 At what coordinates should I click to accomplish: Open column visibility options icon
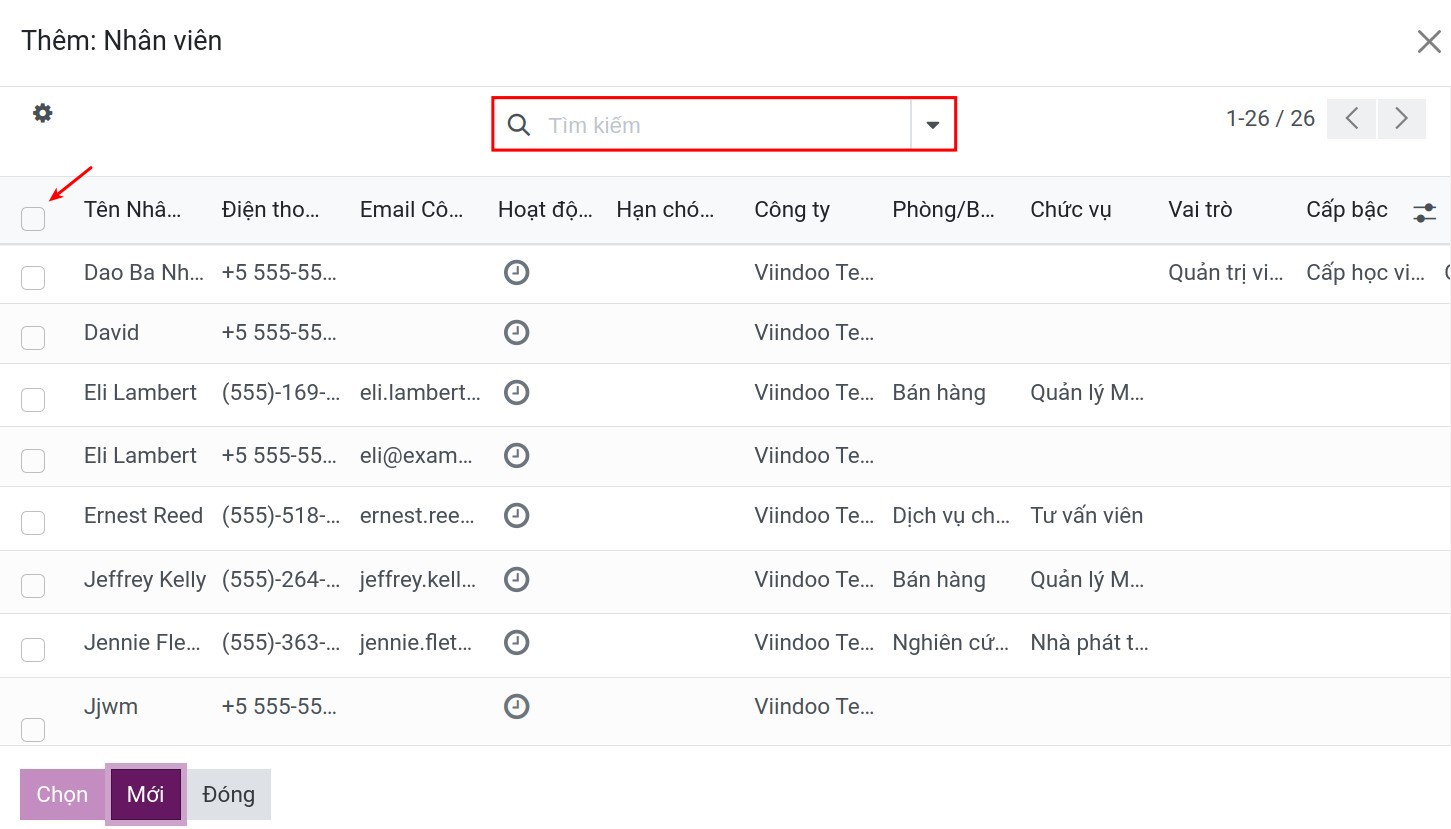[1424, 212]
